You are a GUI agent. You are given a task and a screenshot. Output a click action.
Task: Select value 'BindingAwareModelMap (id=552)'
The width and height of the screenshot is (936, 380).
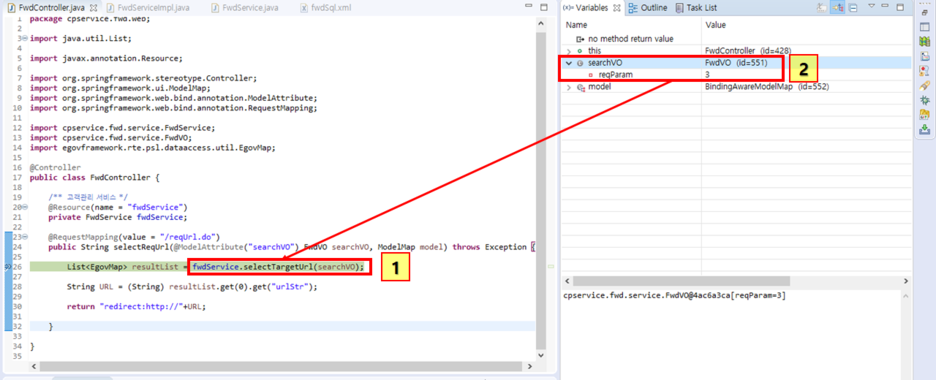[x=766, y=87]
